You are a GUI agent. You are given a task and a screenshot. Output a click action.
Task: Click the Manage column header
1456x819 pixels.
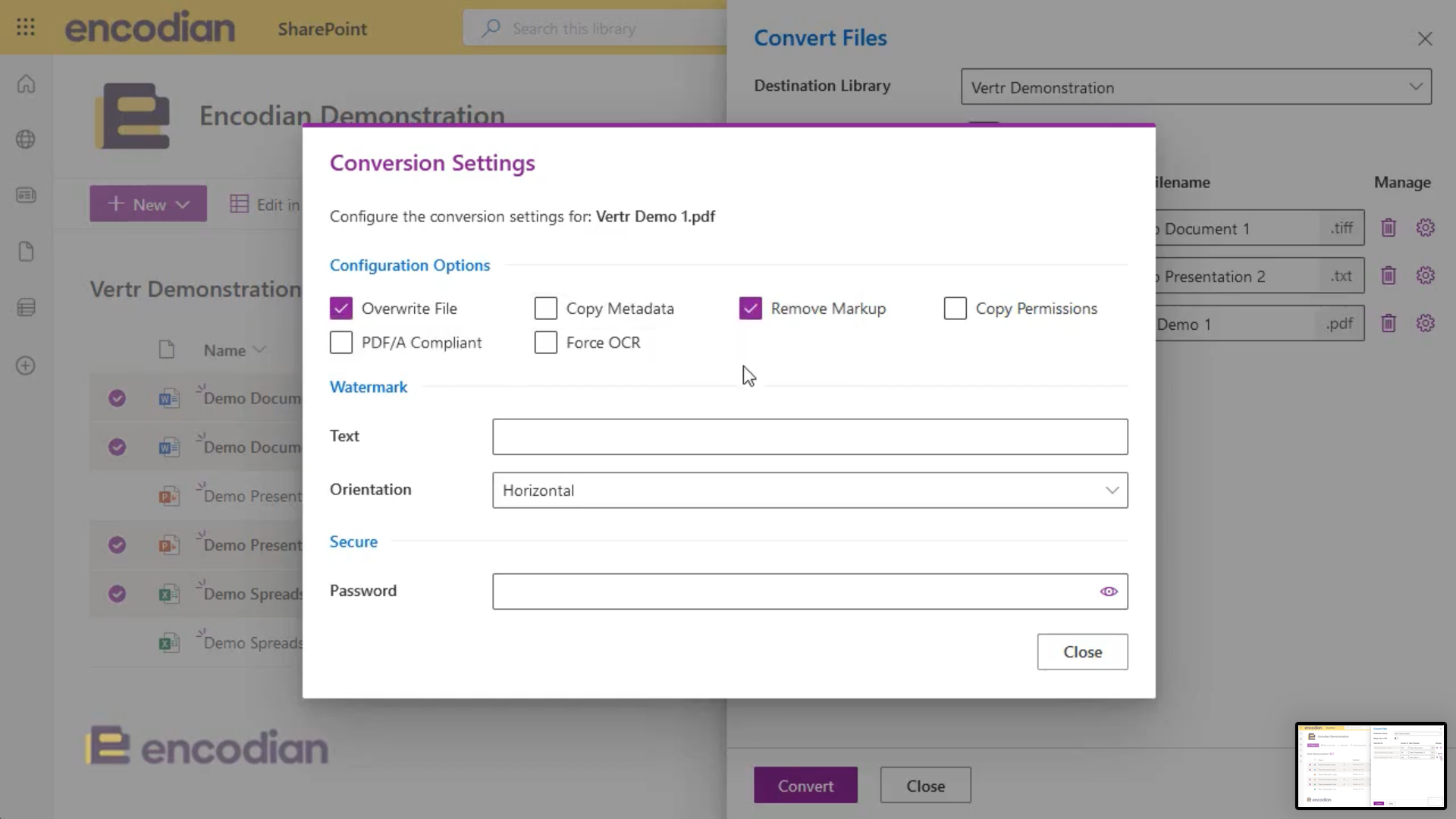click(x=1402, y=182)
